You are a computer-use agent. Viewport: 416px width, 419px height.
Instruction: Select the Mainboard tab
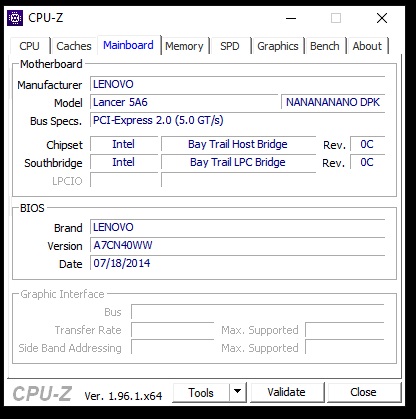click(129, 45)
